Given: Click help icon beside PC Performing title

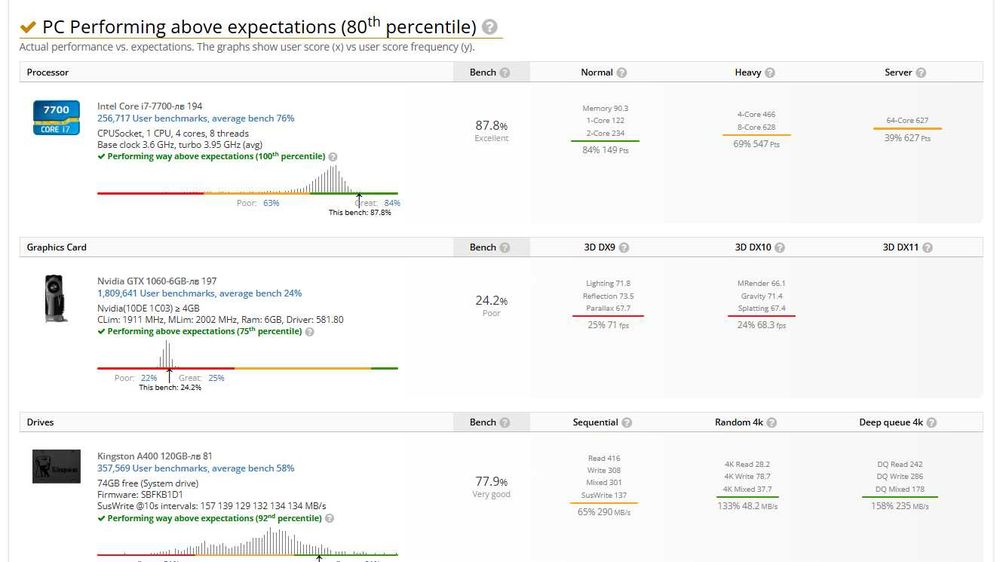Looking at the screenshot, I should pos(490,28).
